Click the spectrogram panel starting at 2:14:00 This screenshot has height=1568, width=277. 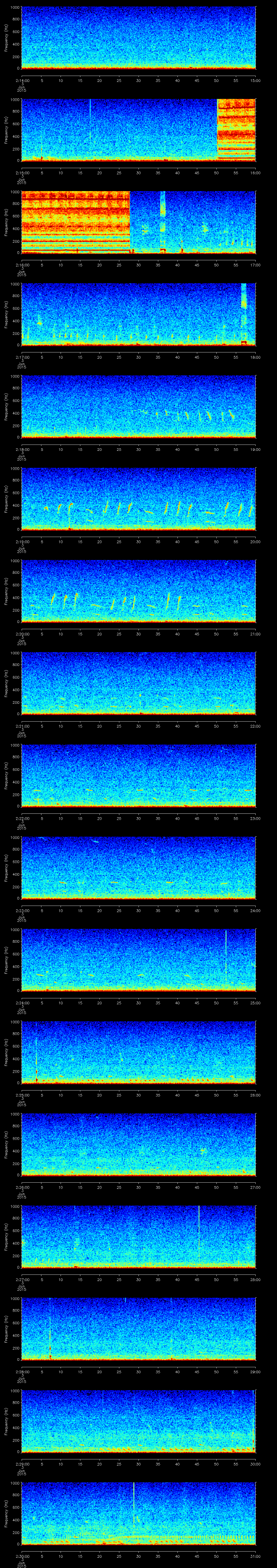(x=138, y=38)
